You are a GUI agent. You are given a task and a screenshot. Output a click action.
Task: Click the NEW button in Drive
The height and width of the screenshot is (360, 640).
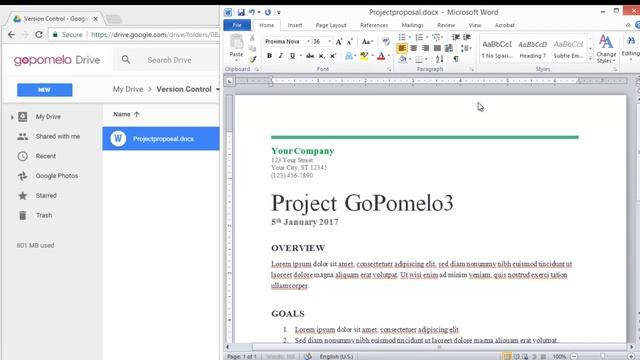point(44,90)
